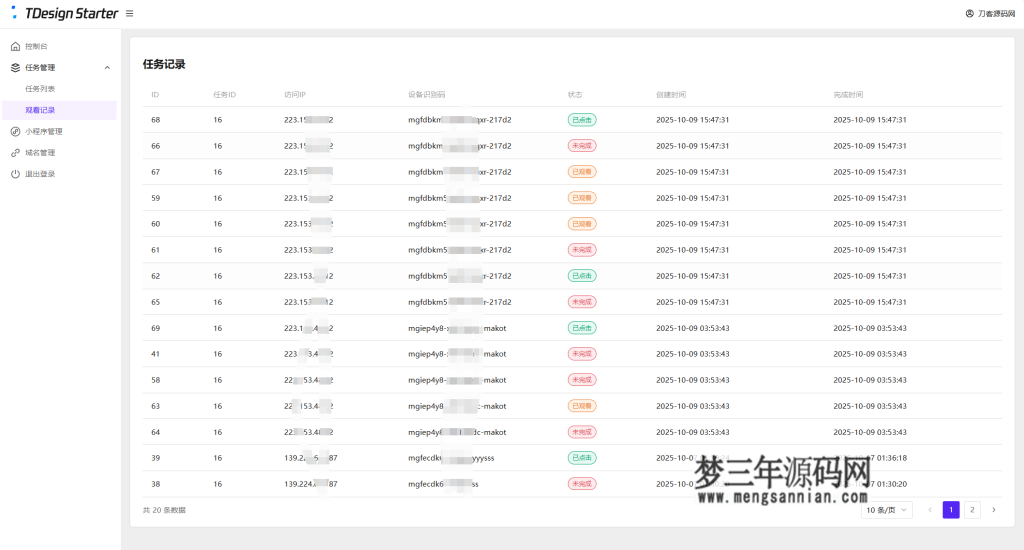Screen dimensions: 1024x550
Task: Open the 10 条/页 page size dropdown
Action: (x=886, y=510)
